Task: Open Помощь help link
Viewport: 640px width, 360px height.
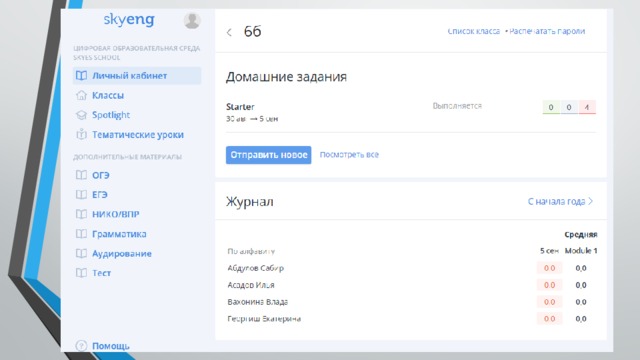Action: [111, 346]
